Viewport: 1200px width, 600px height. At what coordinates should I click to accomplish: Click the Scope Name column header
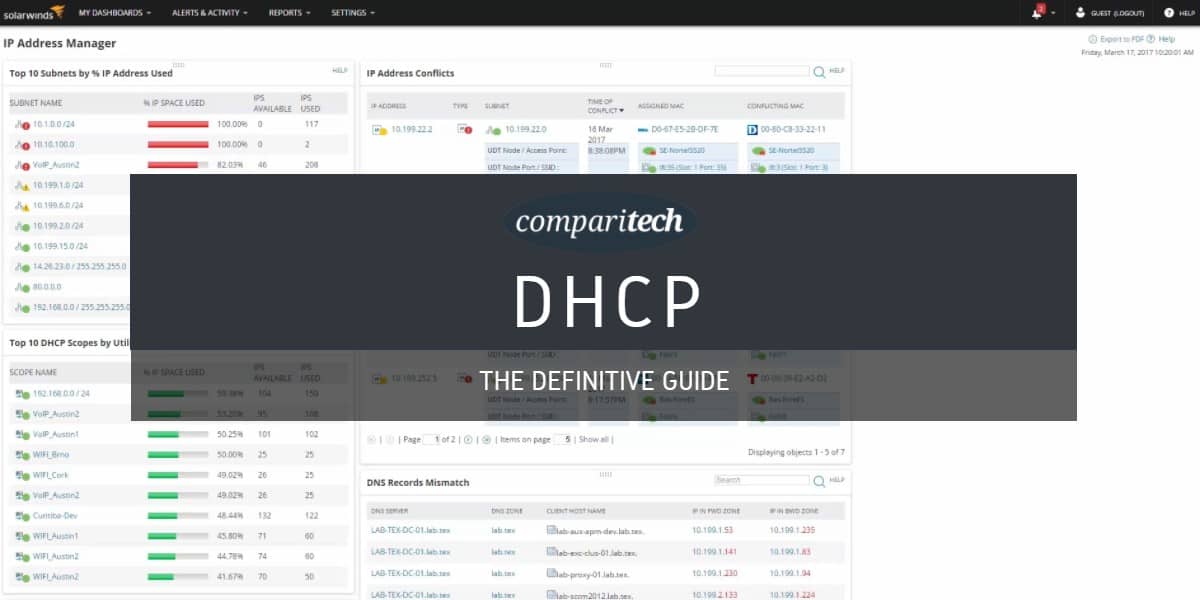coord(33,372)
